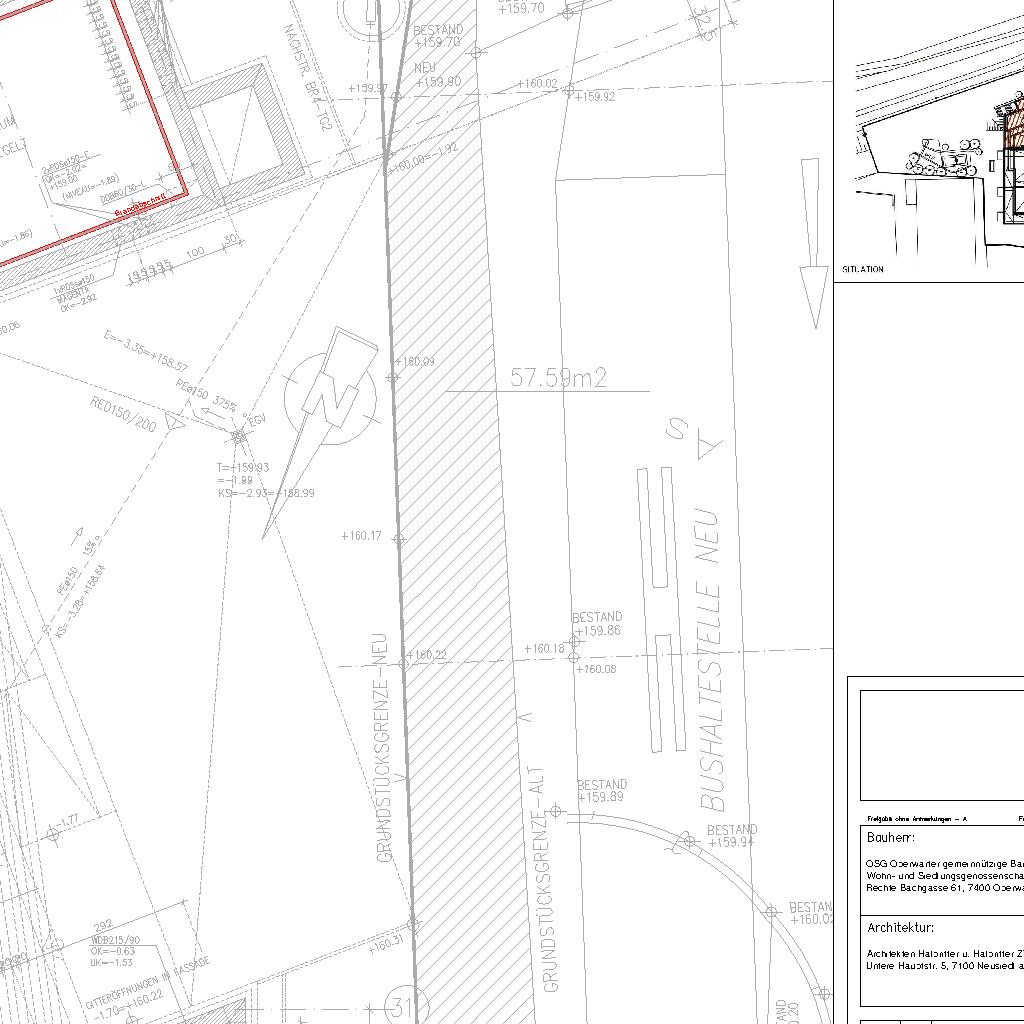
Task: Click the red Brandabschnitt label
Action: coord(140,206)
